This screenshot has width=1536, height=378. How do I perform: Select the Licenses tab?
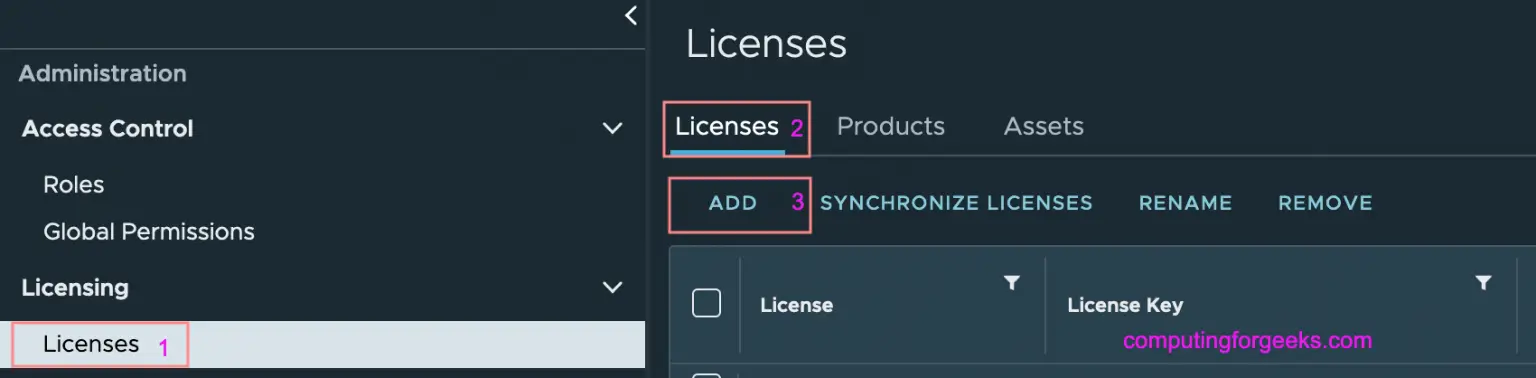tap(727, 127)
